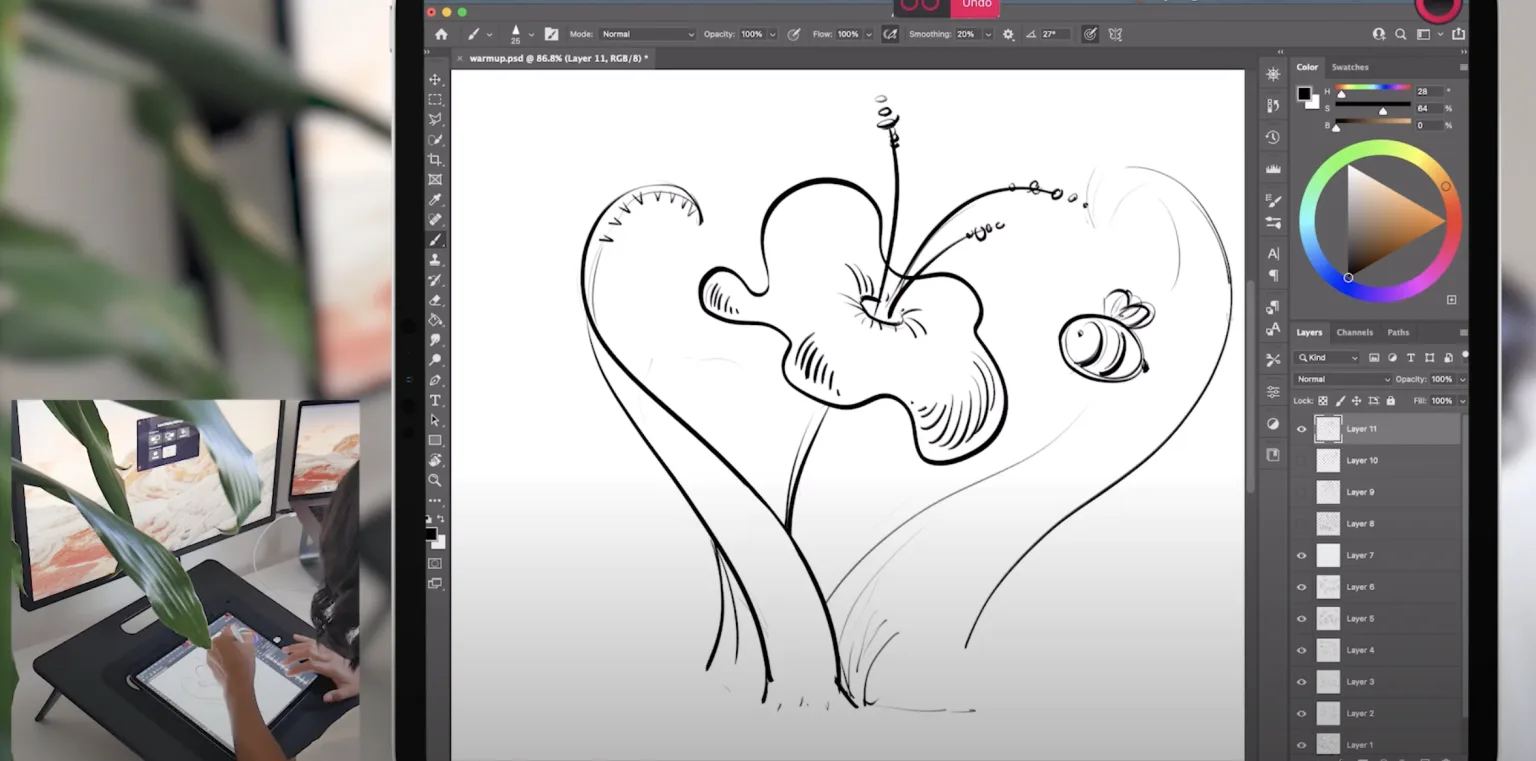Select the Paint Bucket tool
This screenshot has height=761, width=1536.
click(435, 320)
